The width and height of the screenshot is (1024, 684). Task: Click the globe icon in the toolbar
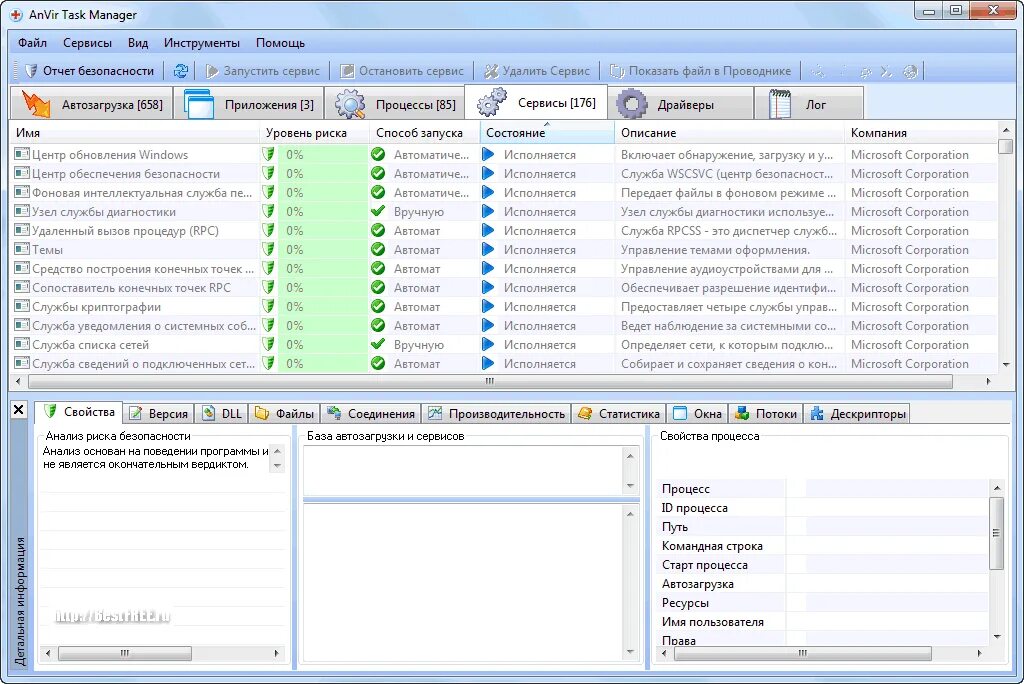pos(910,71)
